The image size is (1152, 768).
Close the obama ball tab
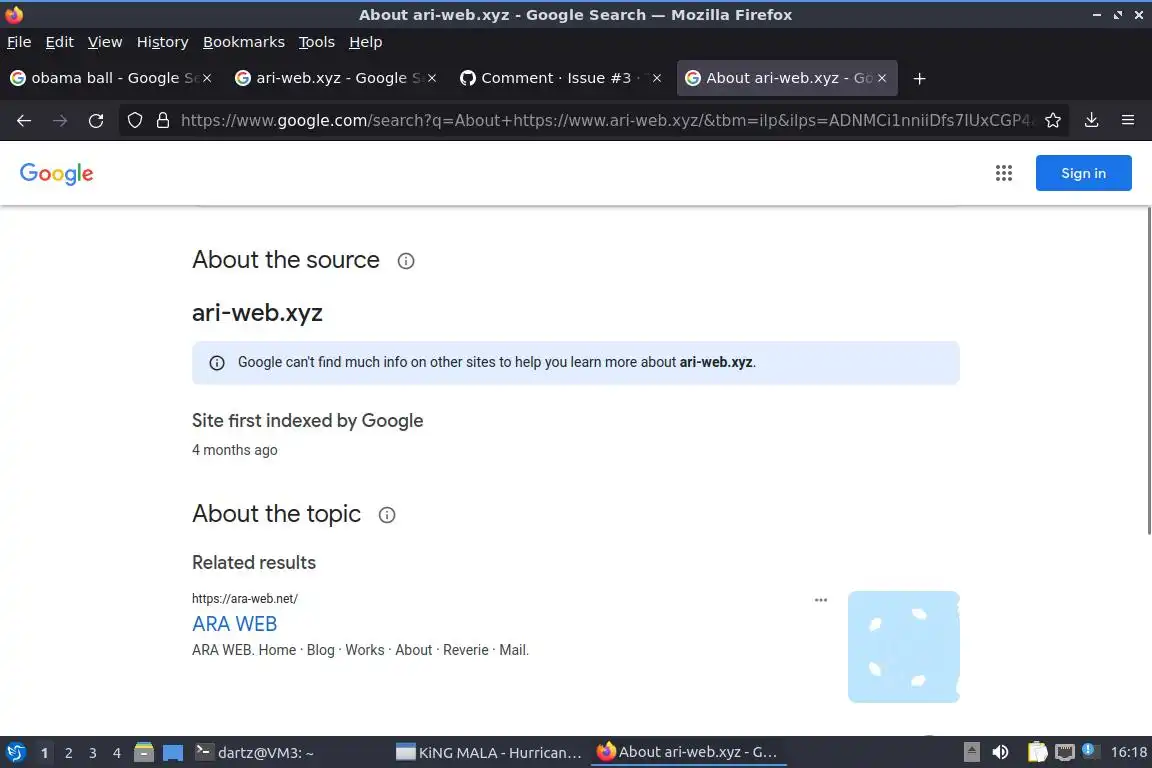[207, 78]
